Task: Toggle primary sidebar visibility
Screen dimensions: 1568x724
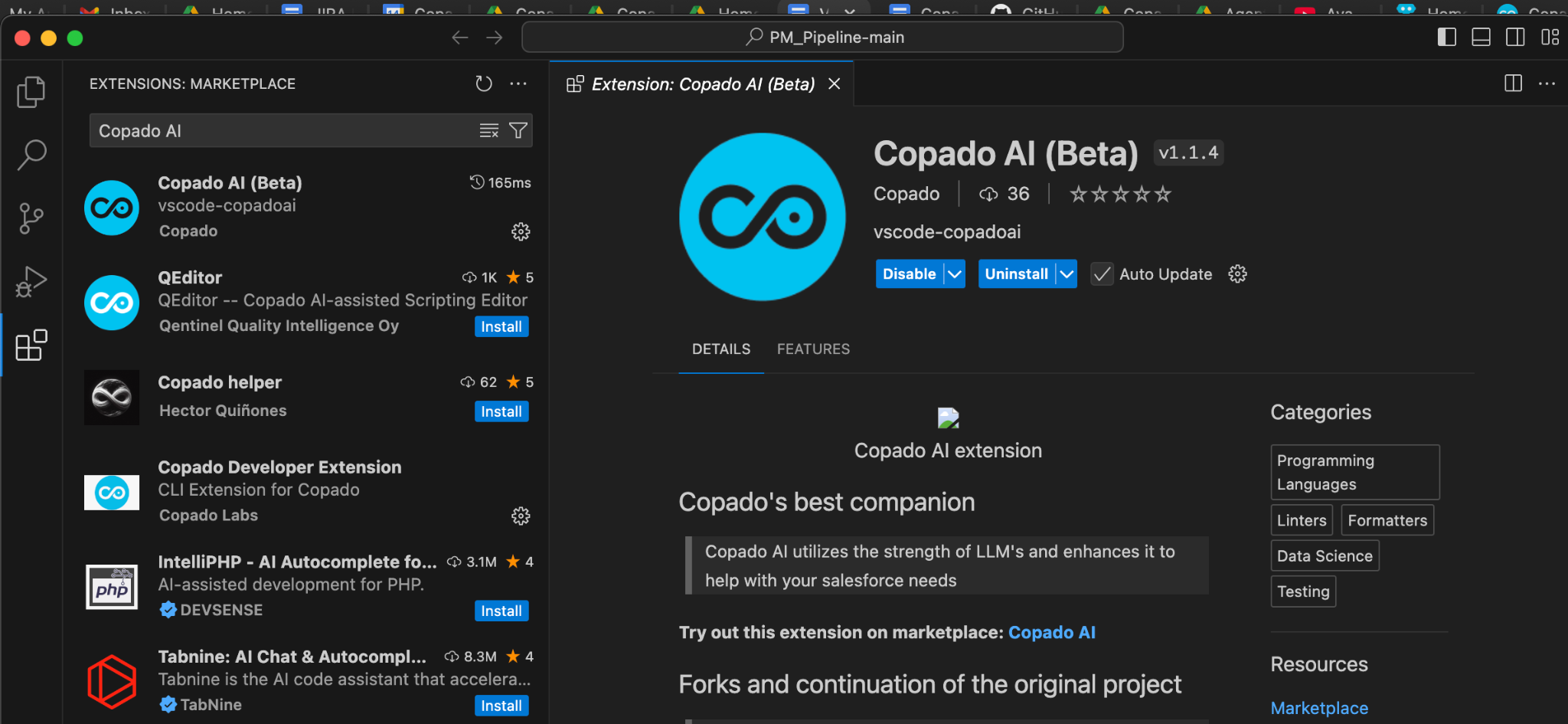Action: tap(1446, 38)
